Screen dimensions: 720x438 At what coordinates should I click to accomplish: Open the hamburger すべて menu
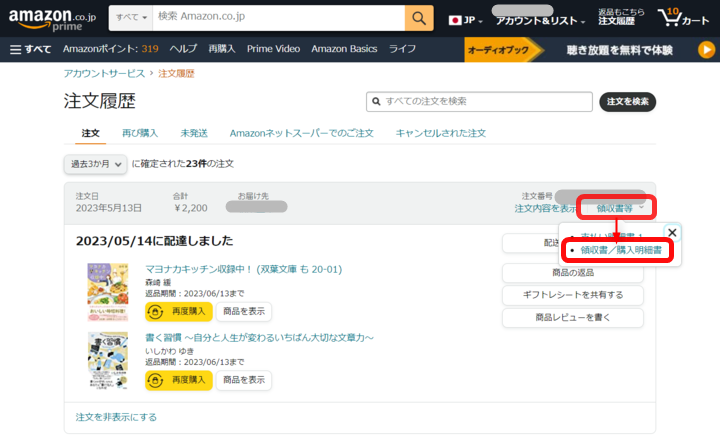pos(30,49)
